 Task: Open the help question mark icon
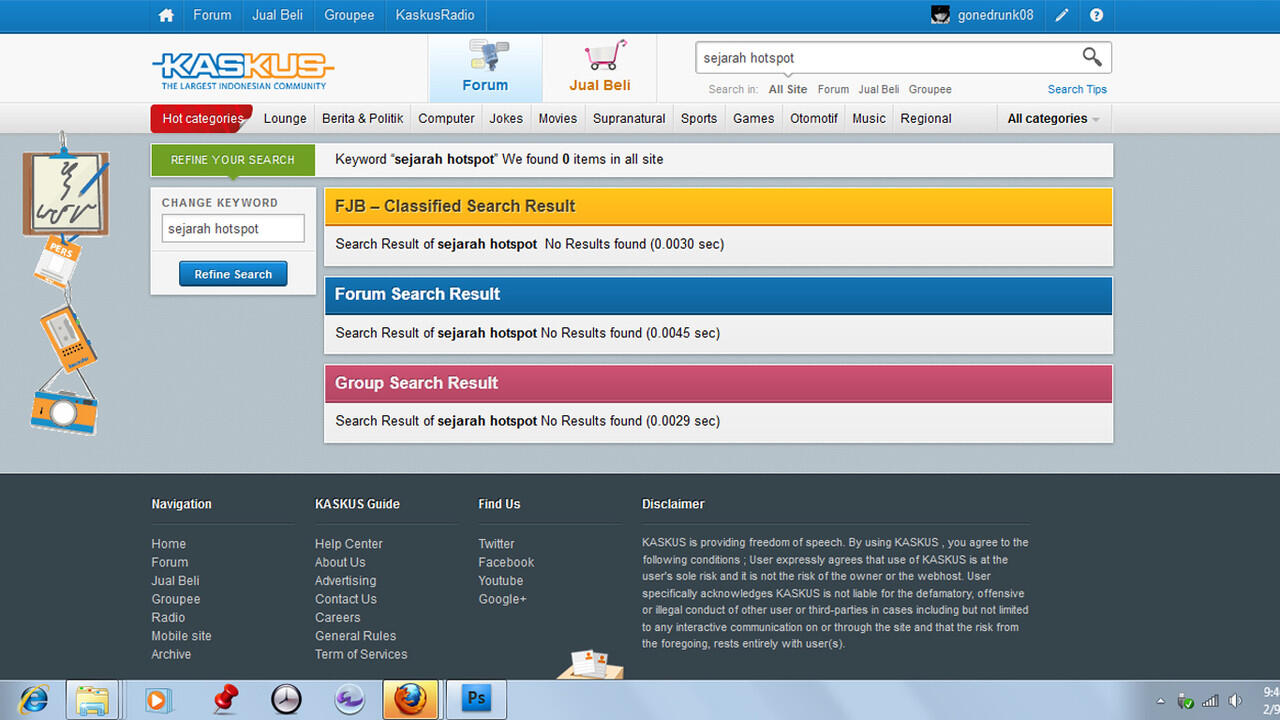click(1096, 15)
